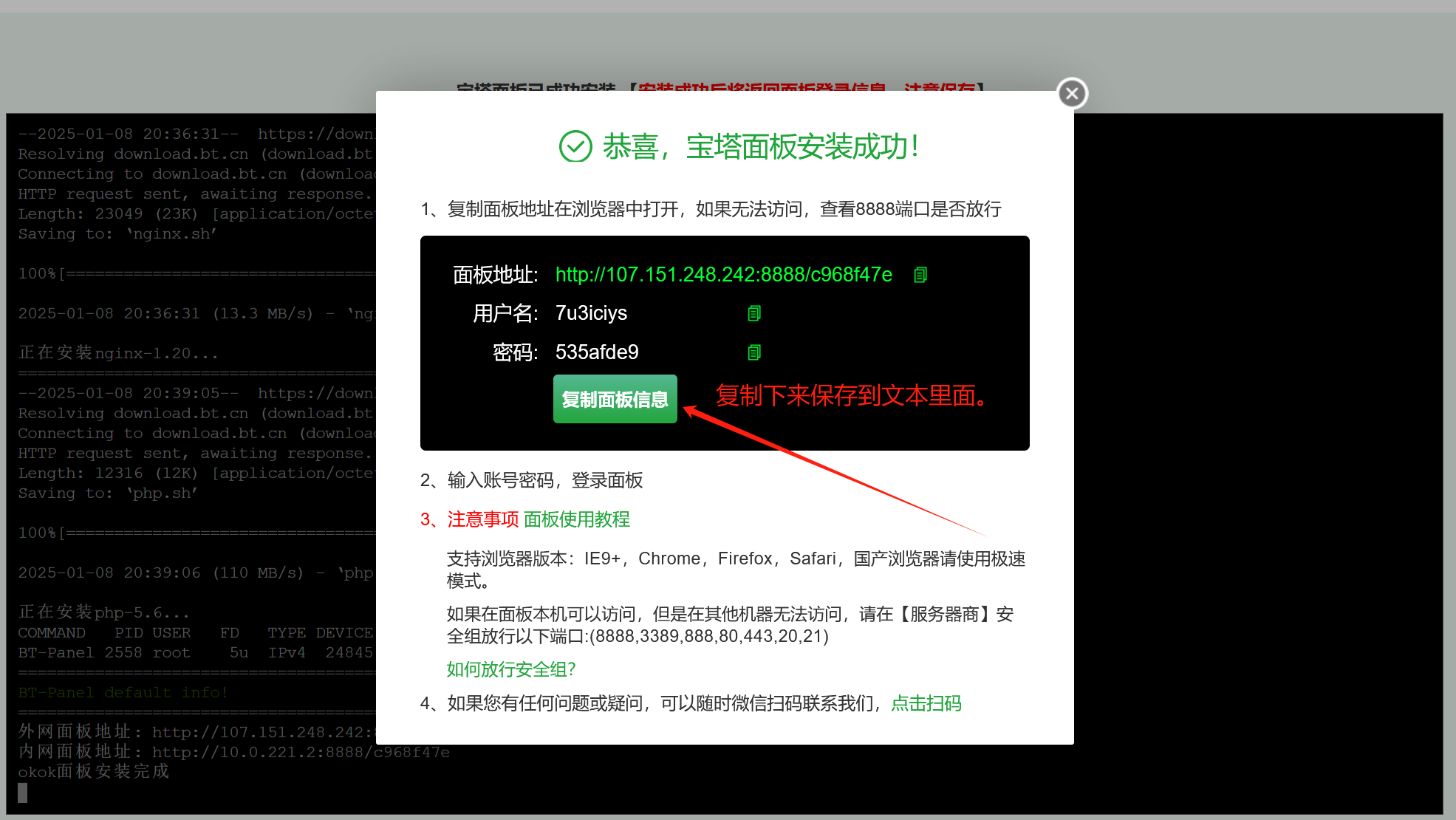The image size is (1456, 820).
Task: Click step 4 WeChat contact text
Action: click(691, 703)
